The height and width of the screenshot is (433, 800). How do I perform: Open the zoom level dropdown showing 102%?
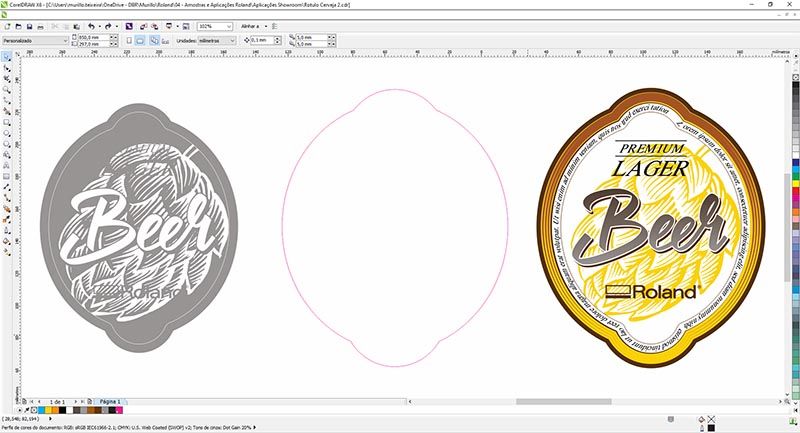(215, 27)
